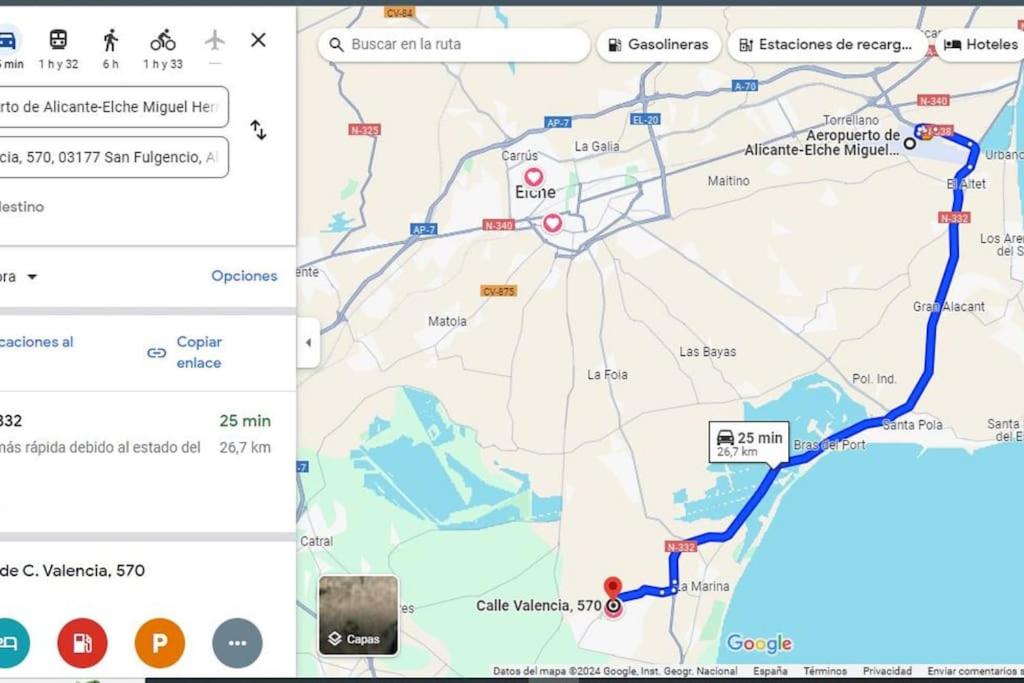This screenshot has height=683, width=1024.
Task: Show Estaciones de recarga chip
Action: (826, 44)
